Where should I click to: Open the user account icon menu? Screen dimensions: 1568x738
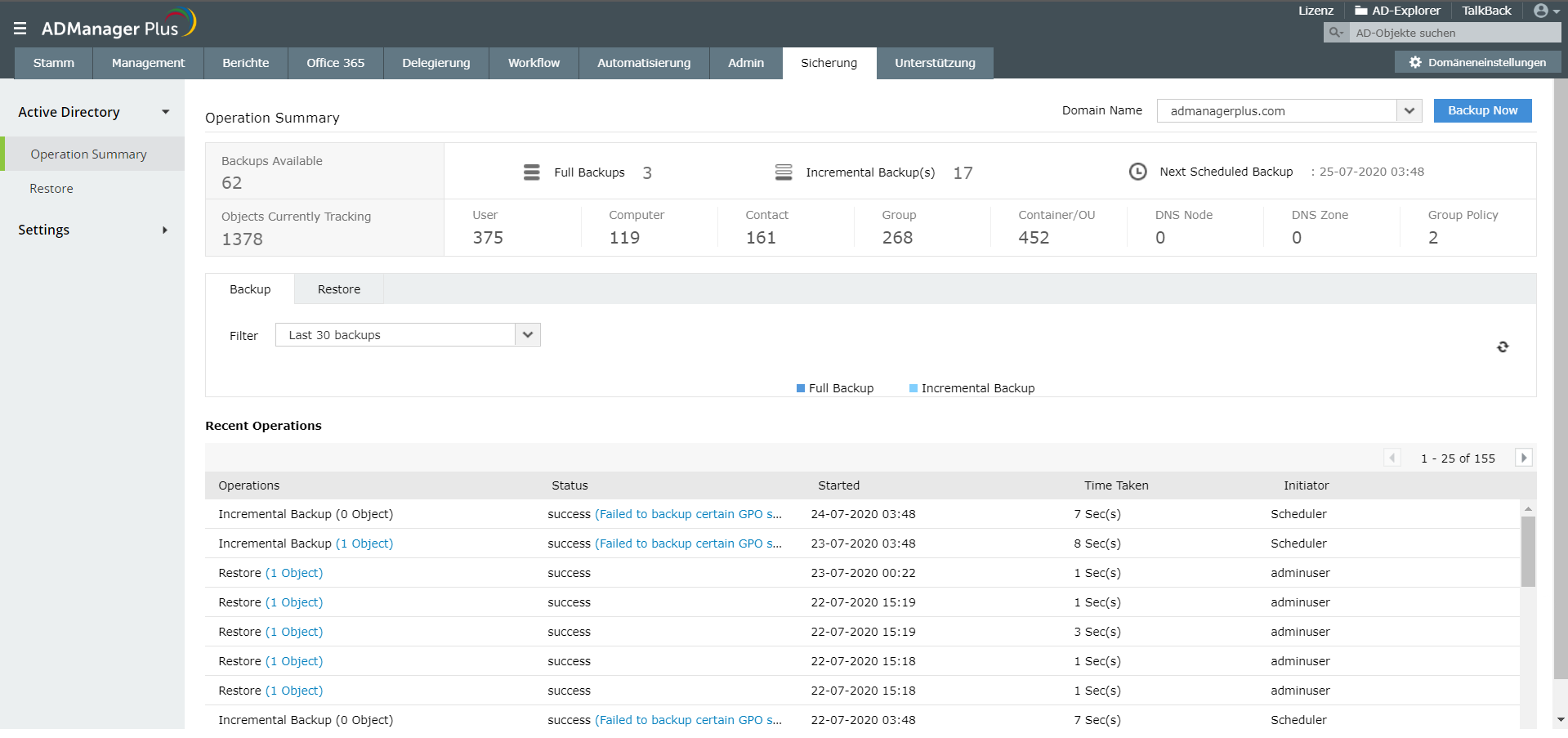1541,11
